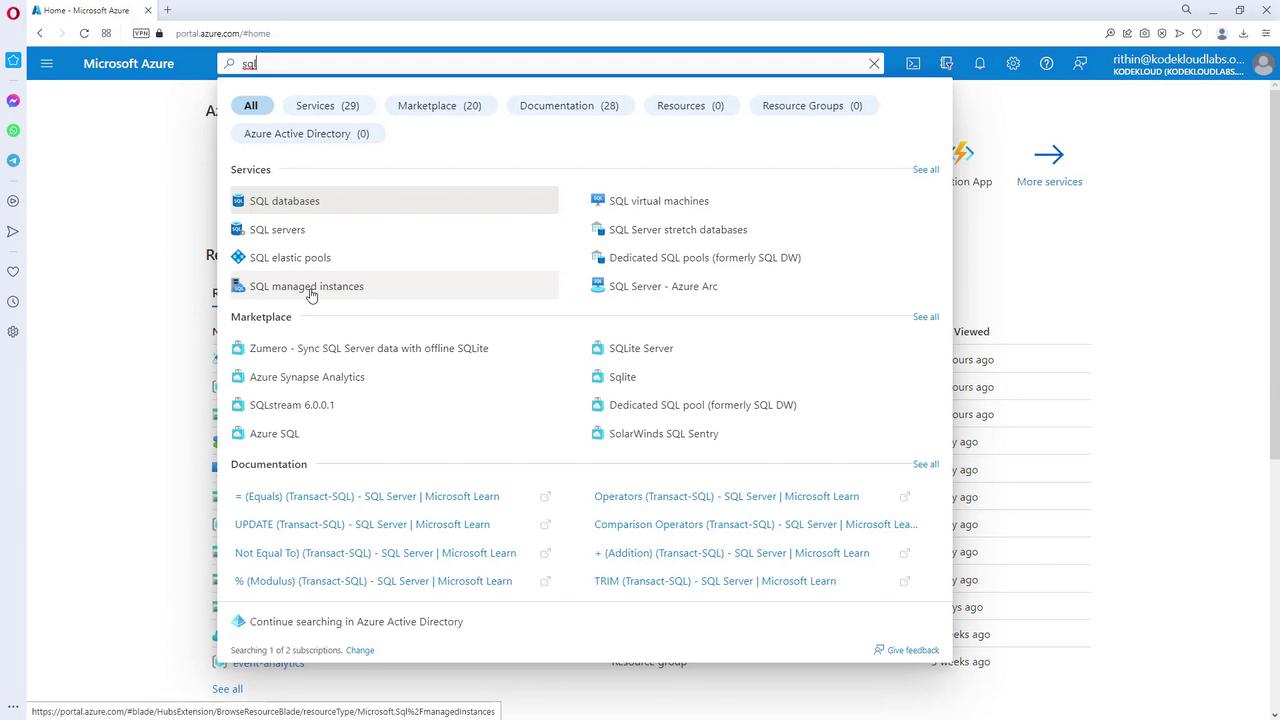See all Services results
This screenshot has height=720, width=1280.
tap(925, 170)
